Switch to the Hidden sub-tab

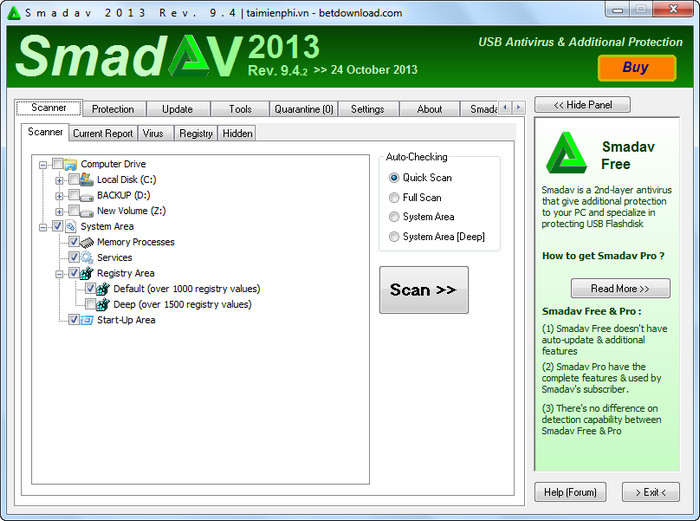[238, 133]
